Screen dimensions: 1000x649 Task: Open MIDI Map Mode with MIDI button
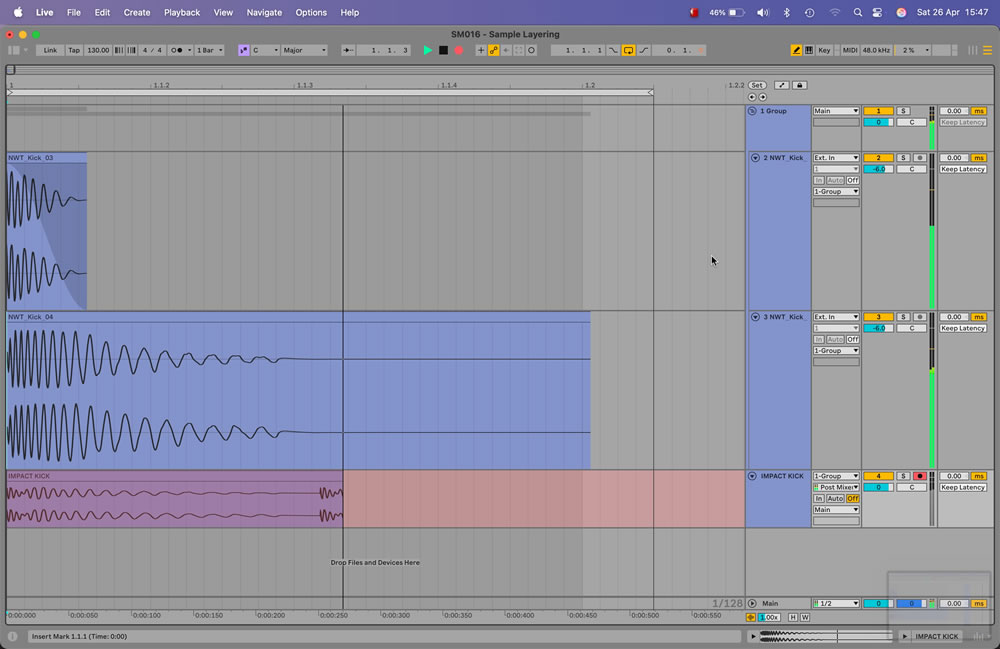[849, 50]
